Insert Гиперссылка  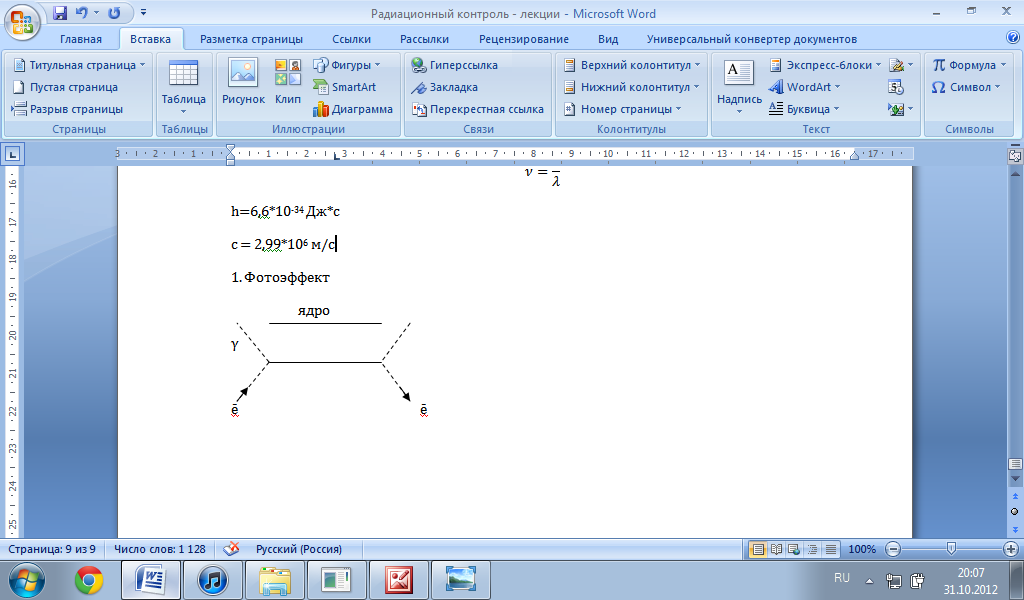pos(455,65)
